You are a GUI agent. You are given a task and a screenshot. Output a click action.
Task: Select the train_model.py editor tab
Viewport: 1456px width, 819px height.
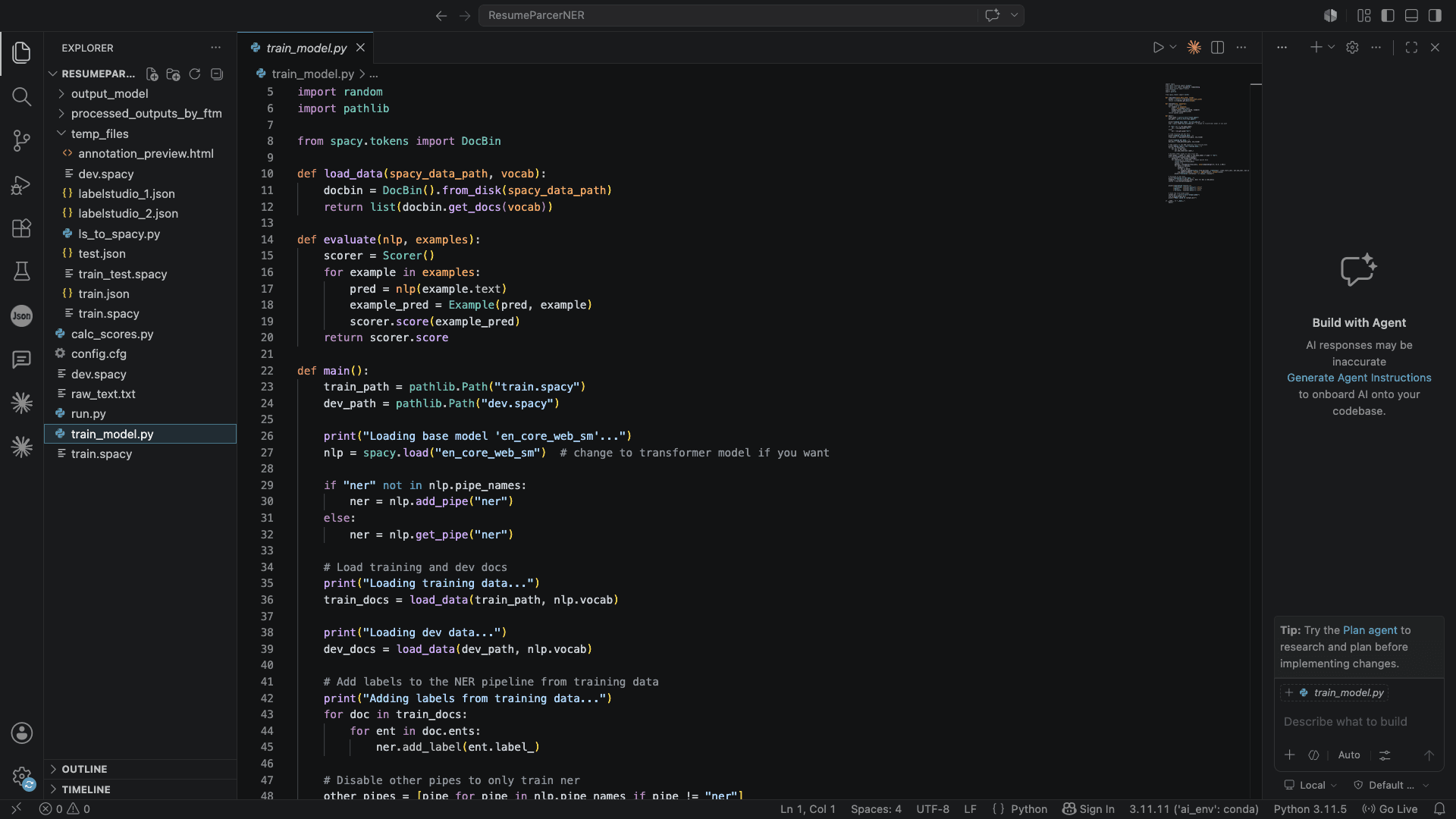[306, 48]
